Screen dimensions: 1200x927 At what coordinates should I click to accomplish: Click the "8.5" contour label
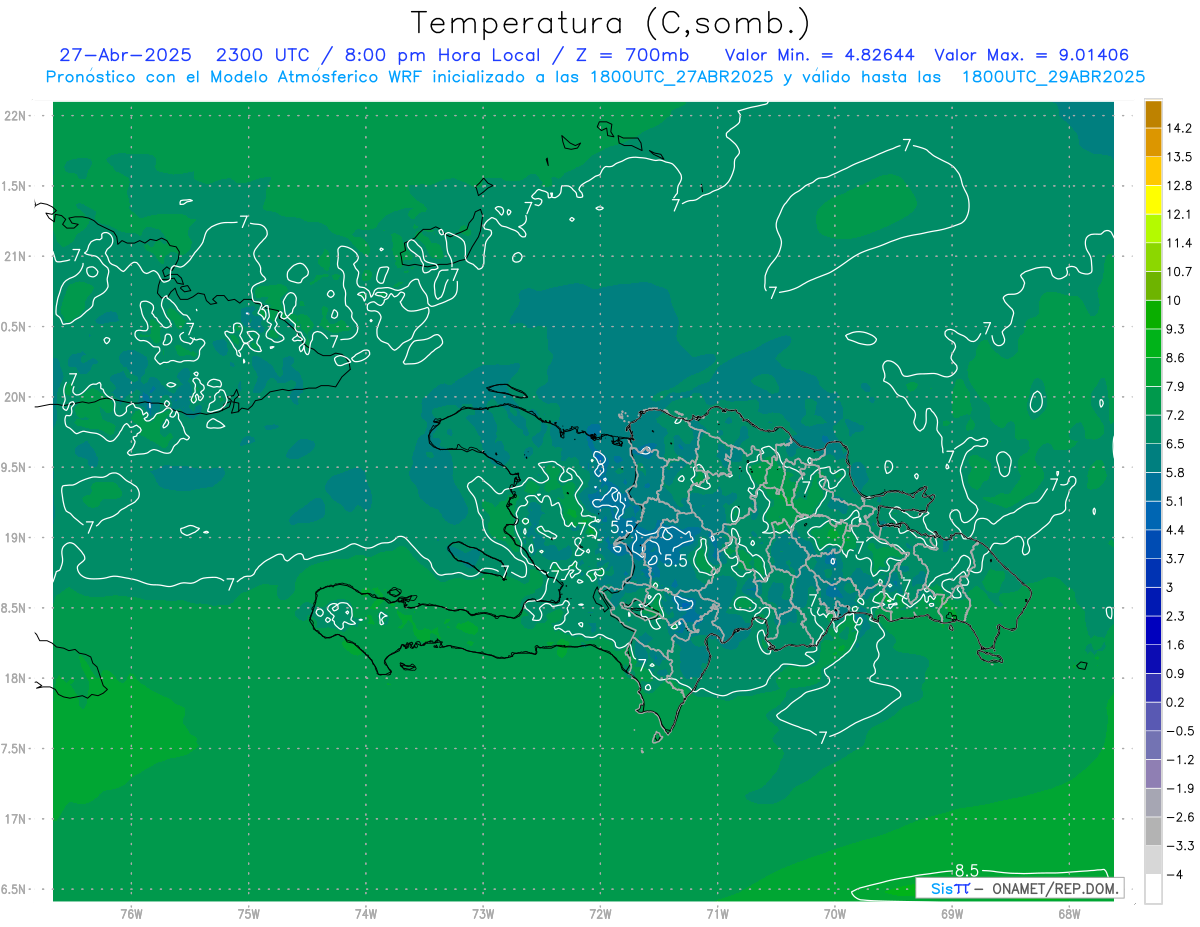pos(966,870)
